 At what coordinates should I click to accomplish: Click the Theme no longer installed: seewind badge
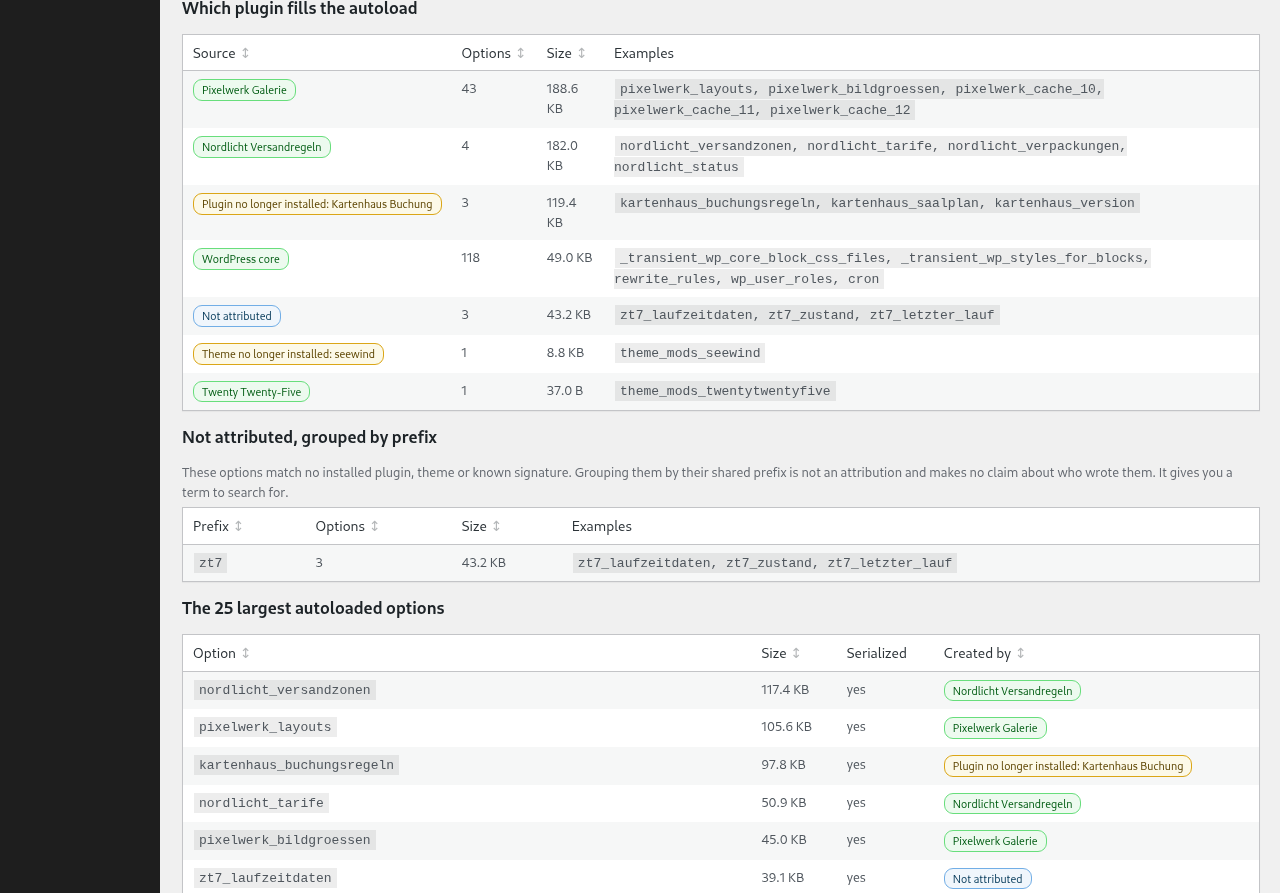pyautogui.click(x=288, y=354)
